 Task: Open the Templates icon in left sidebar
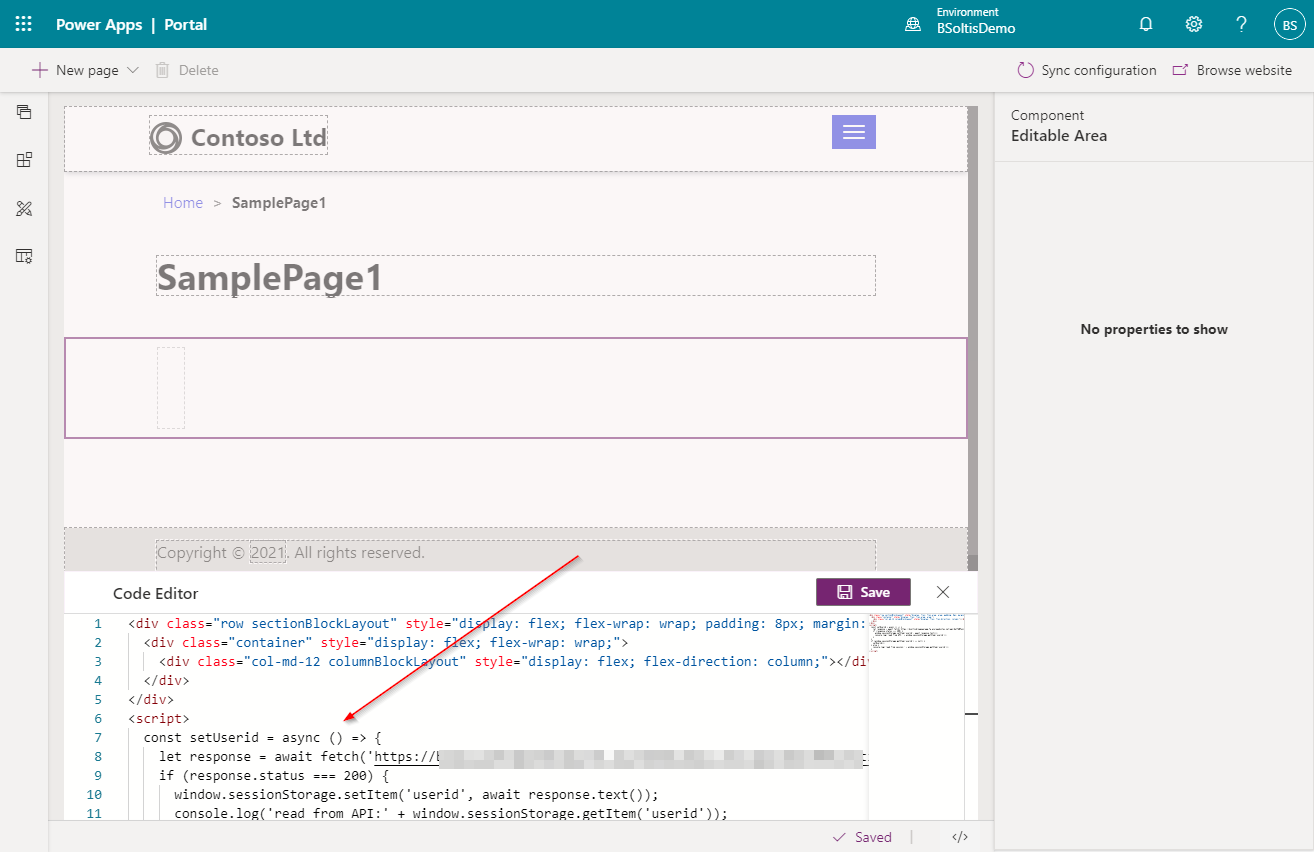tap(24, 256)
